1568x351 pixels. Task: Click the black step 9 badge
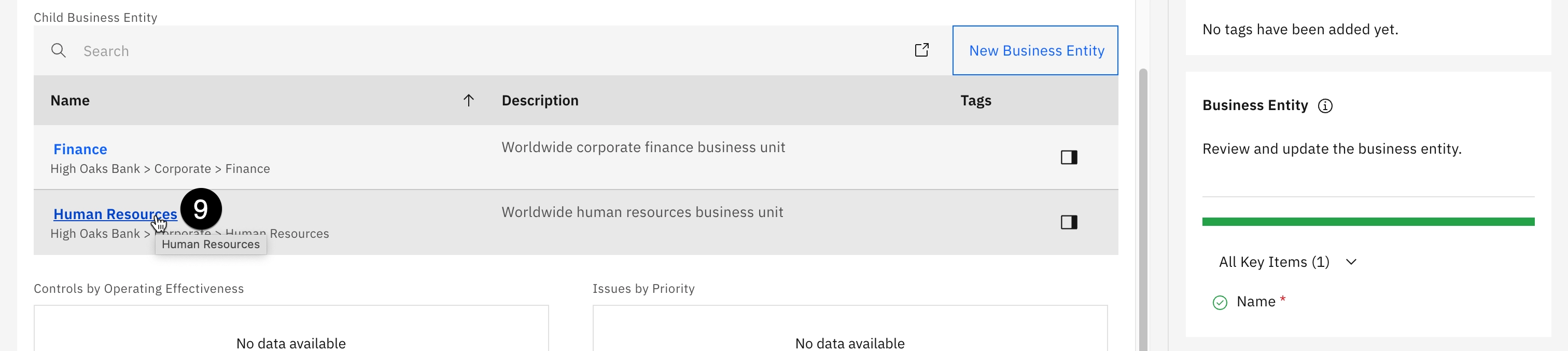tap(201, 209)
